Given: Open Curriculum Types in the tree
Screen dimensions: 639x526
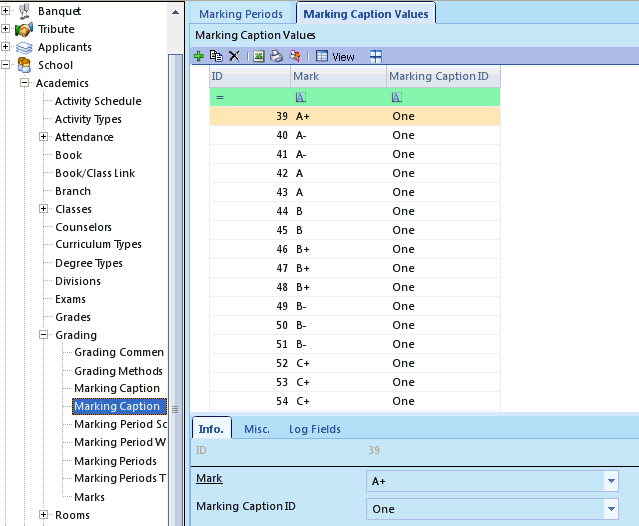Looking at the screenshot, I should [98, 244].
